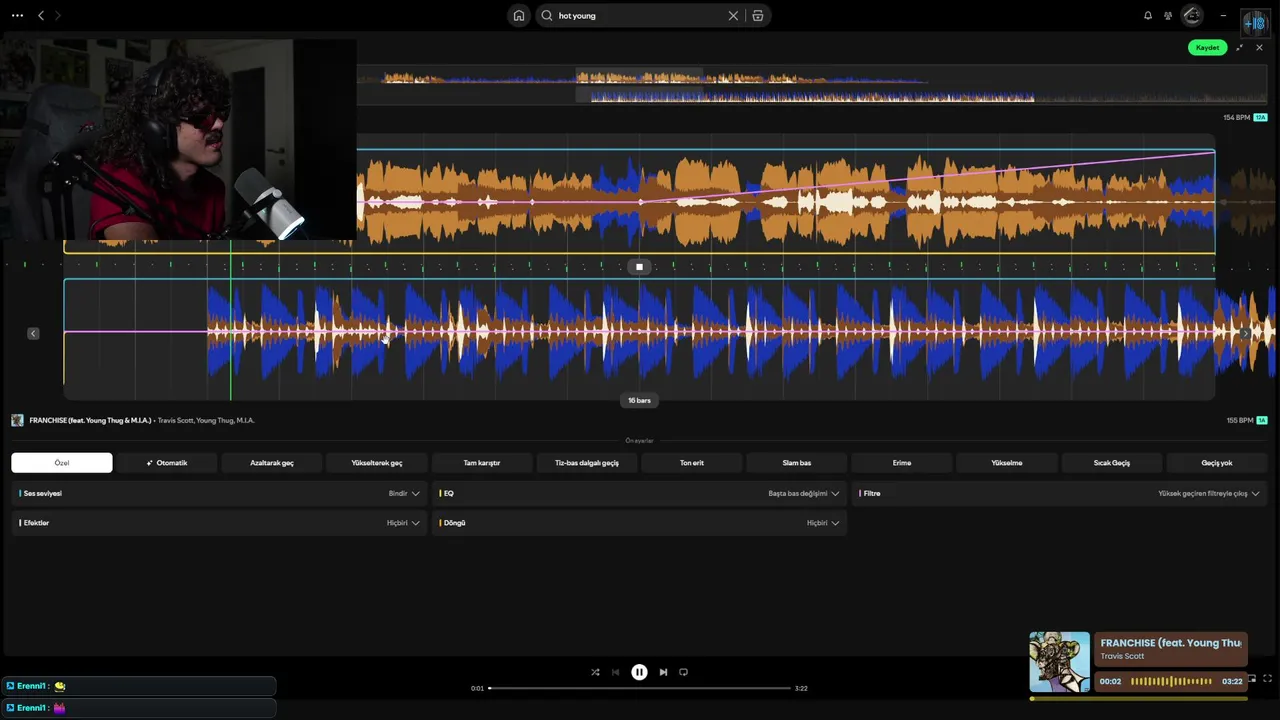Select the Otomatik transition preset
This screenshot has width=1280, height=720.
tap(167, 463)
